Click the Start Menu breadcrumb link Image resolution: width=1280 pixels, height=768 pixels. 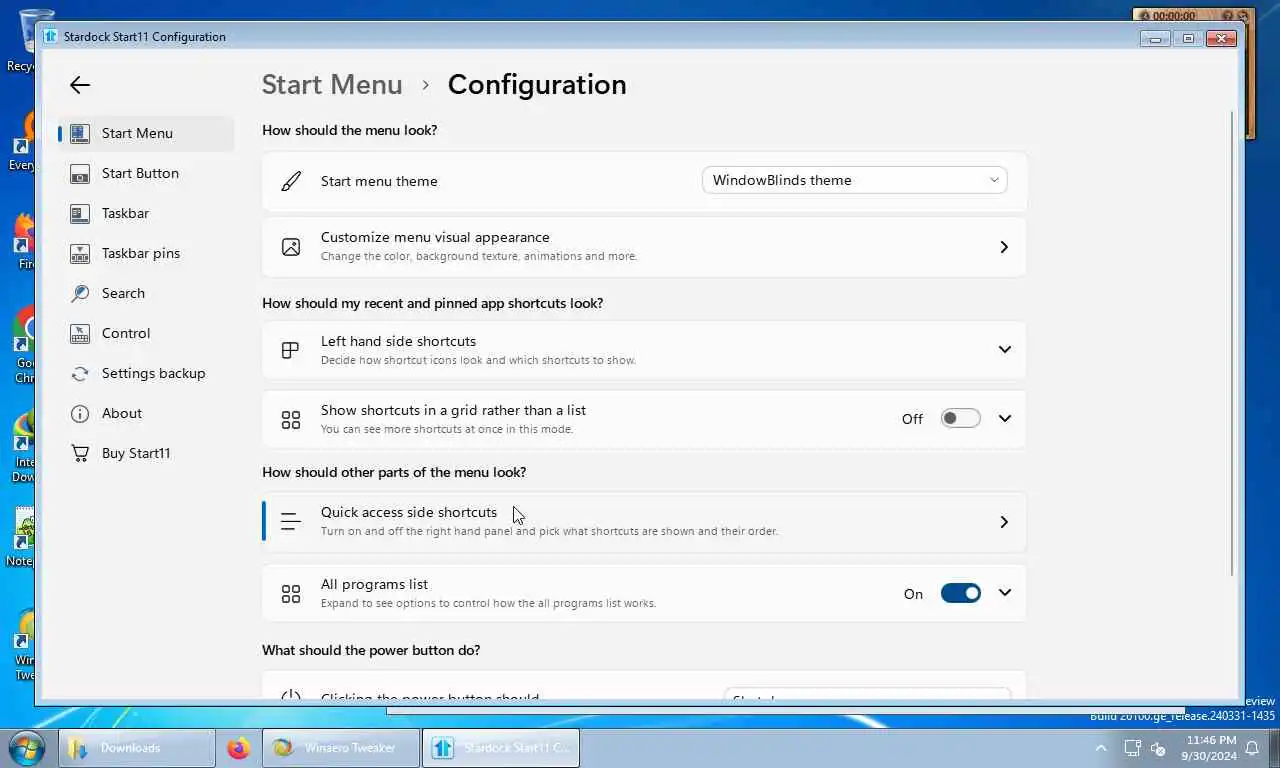click(x=332, y=85)
